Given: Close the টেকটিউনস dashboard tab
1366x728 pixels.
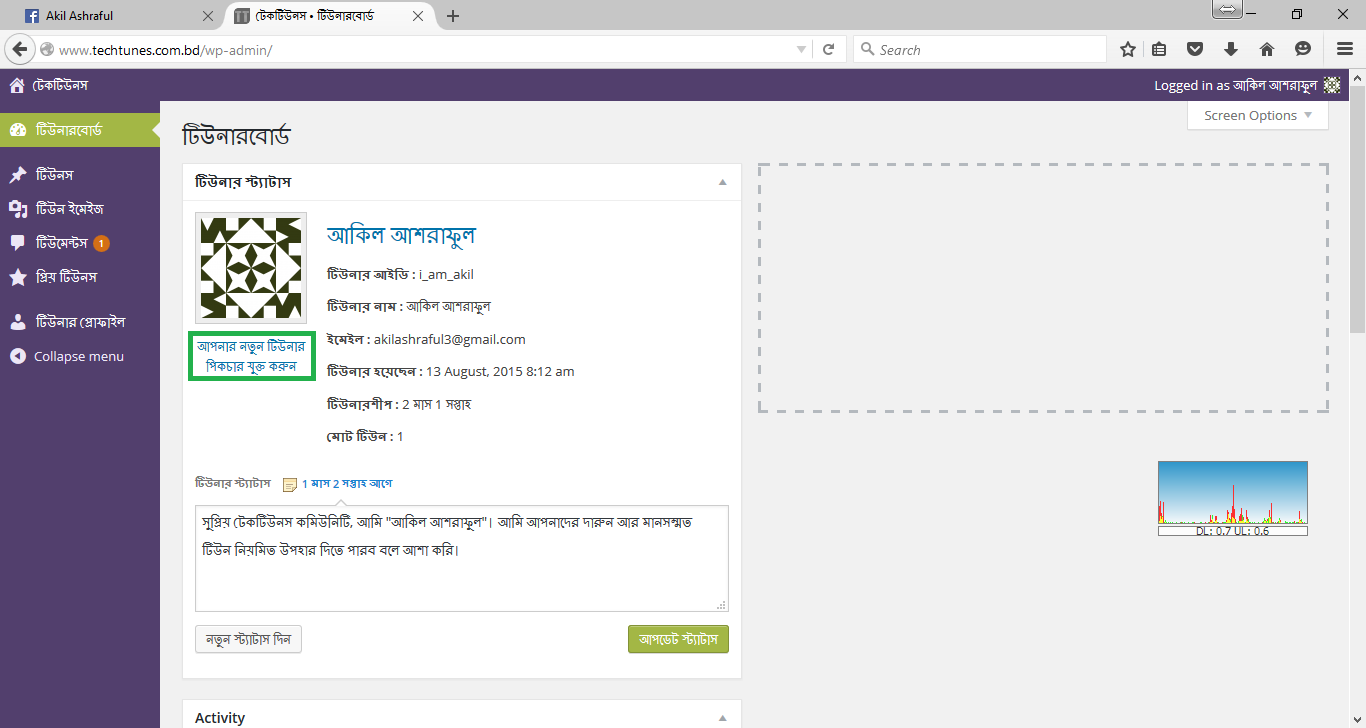Looking at the screenshot, I should [418, 16].
